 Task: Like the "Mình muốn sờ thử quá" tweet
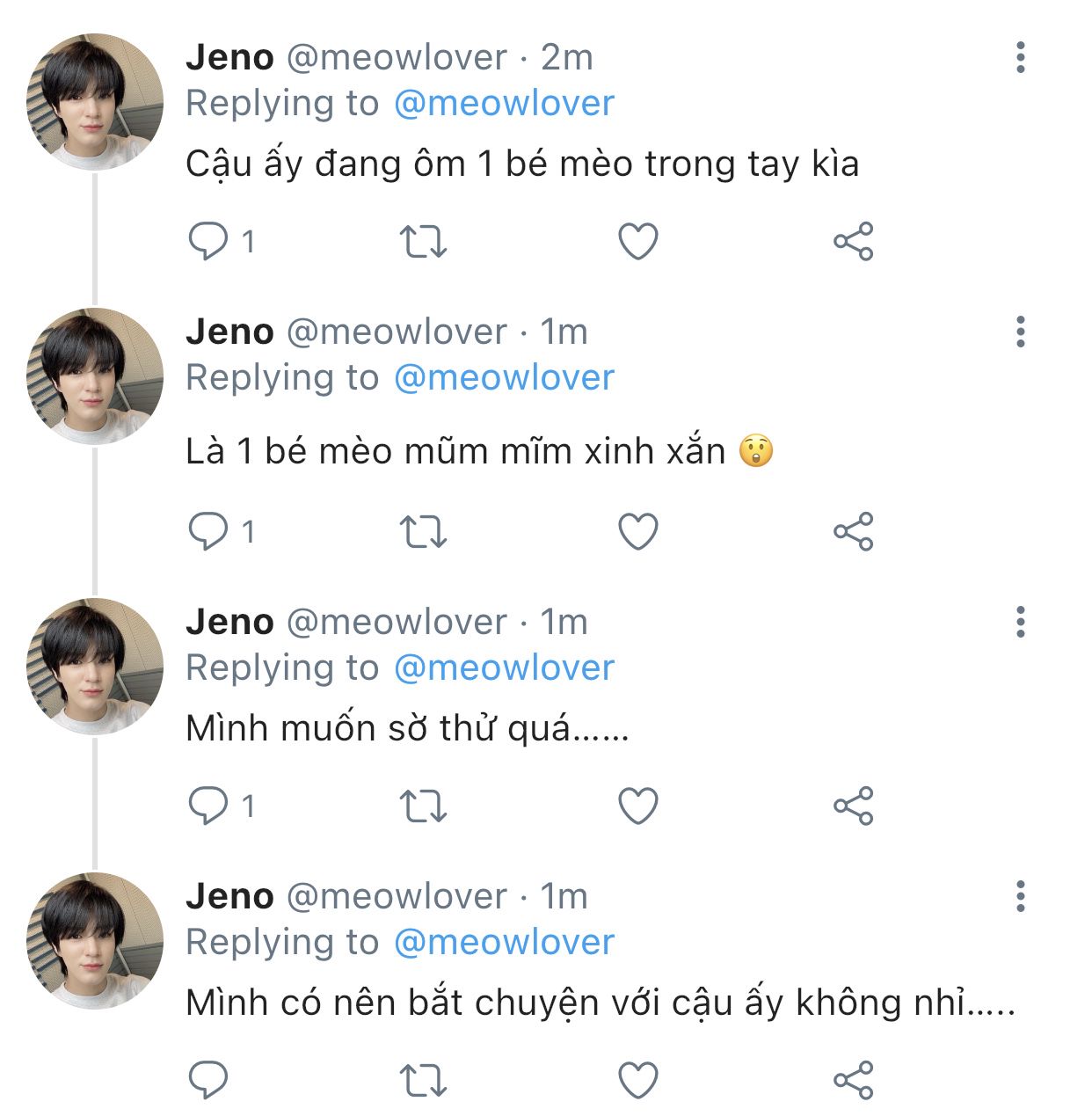[x=638, y=806]
